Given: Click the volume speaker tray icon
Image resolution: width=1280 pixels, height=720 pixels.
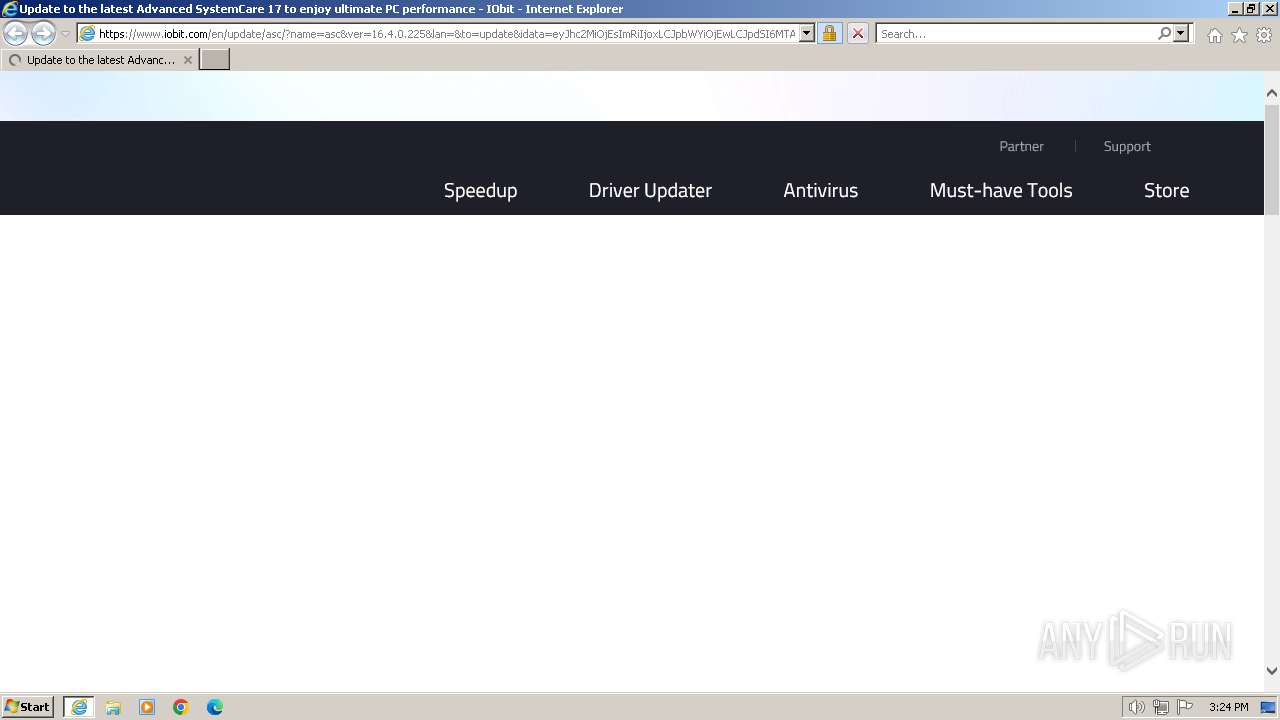Looking at the screenshot, I should click(1136, 707).
